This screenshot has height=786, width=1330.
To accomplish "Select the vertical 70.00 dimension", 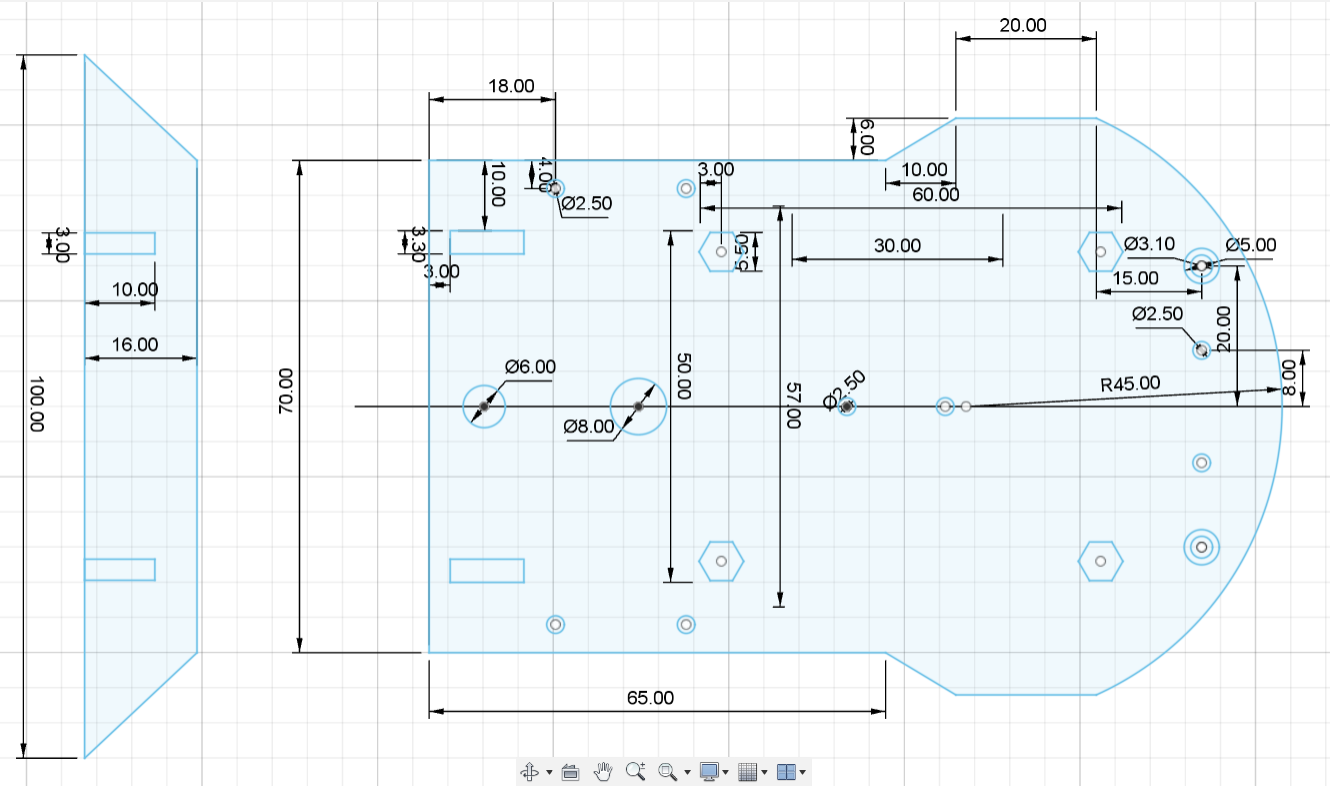I will (285, 391).
